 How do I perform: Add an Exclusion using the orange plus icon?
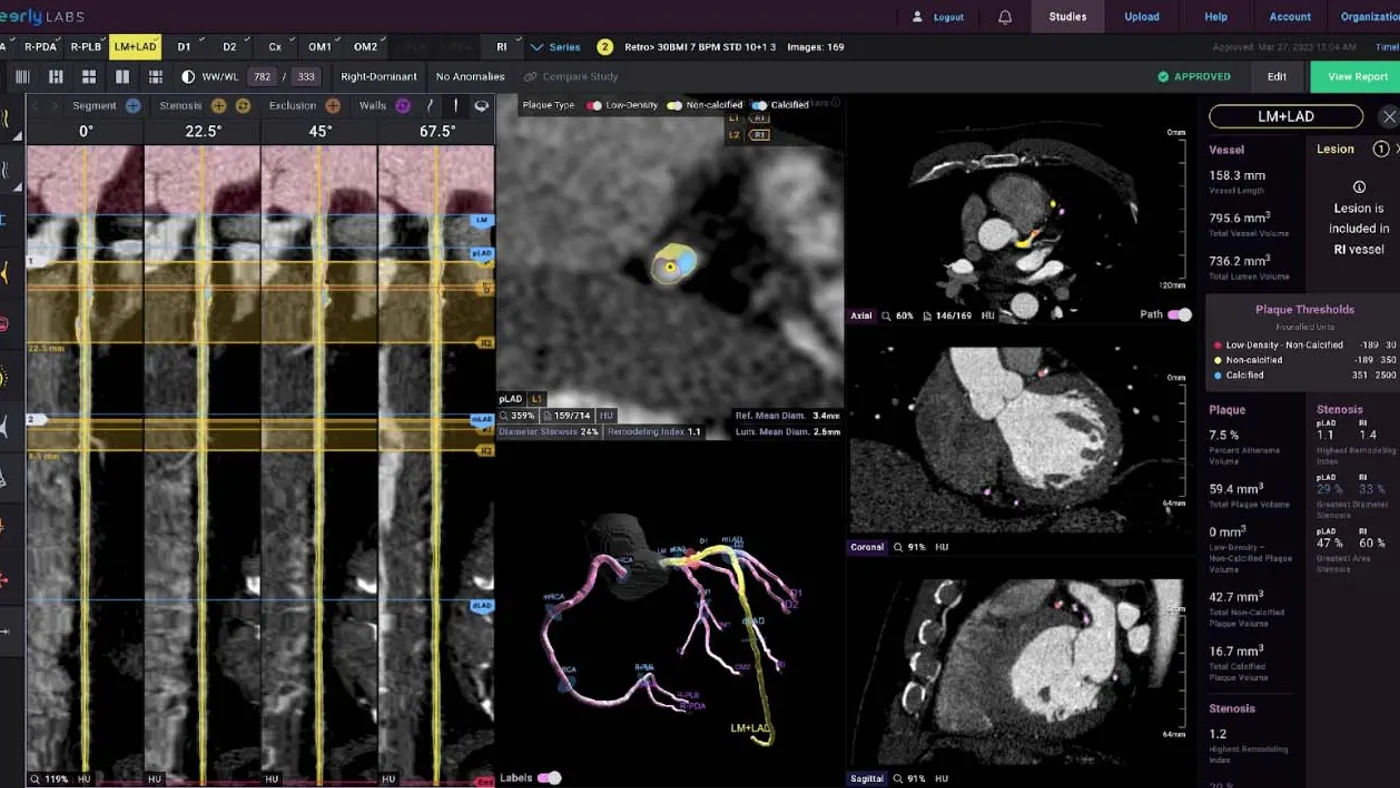[331, 105]
